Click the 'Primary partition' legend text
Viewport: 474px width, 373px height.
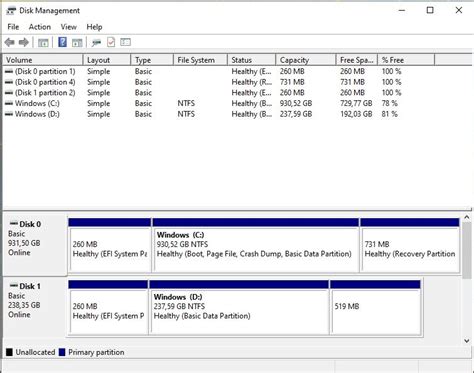(x=96, y=352)
